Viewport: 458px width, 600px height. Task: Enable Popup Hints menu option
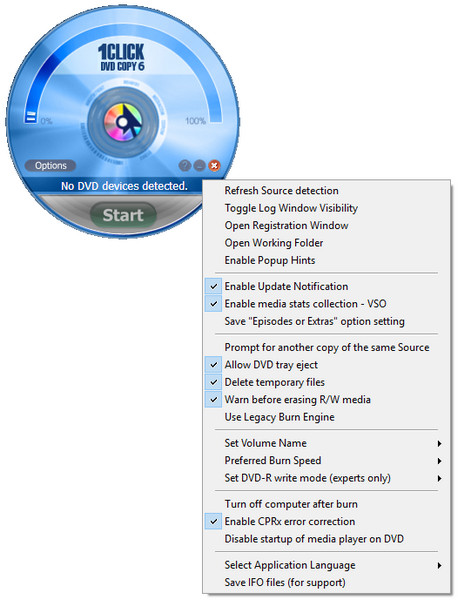327,260
